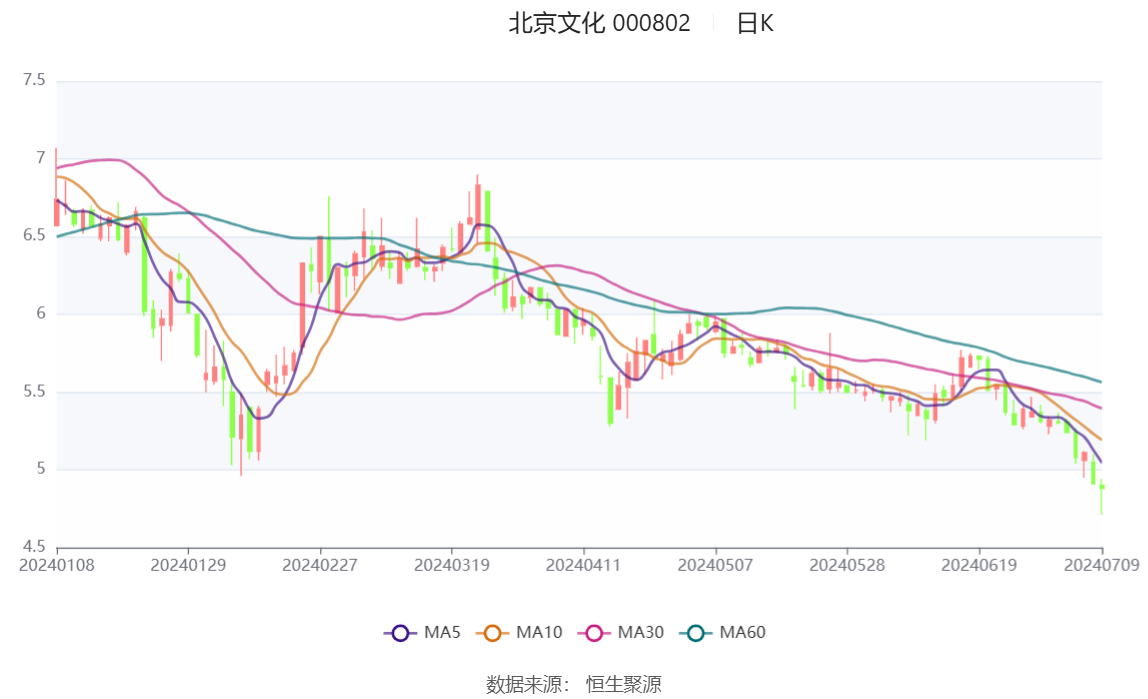Click the 日K label in title
The image size is (1148, 699).
(755, 23)
